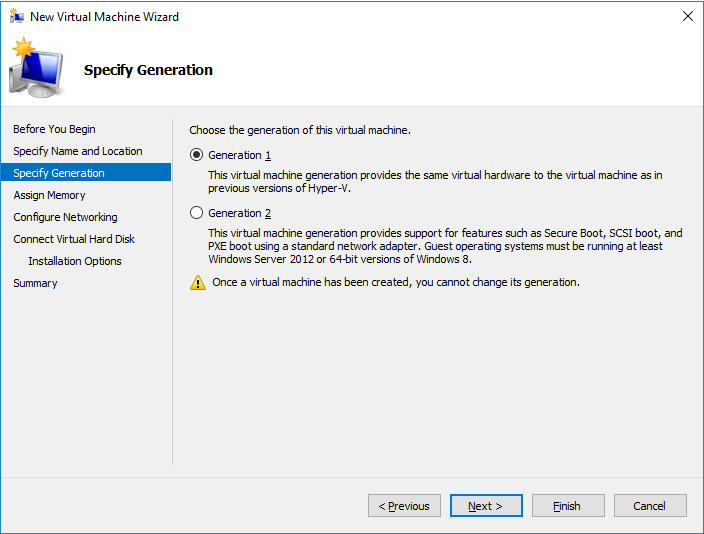704x534 pixels.
Task: Open the Configure Networking step
Action: (x=65, y=217)
